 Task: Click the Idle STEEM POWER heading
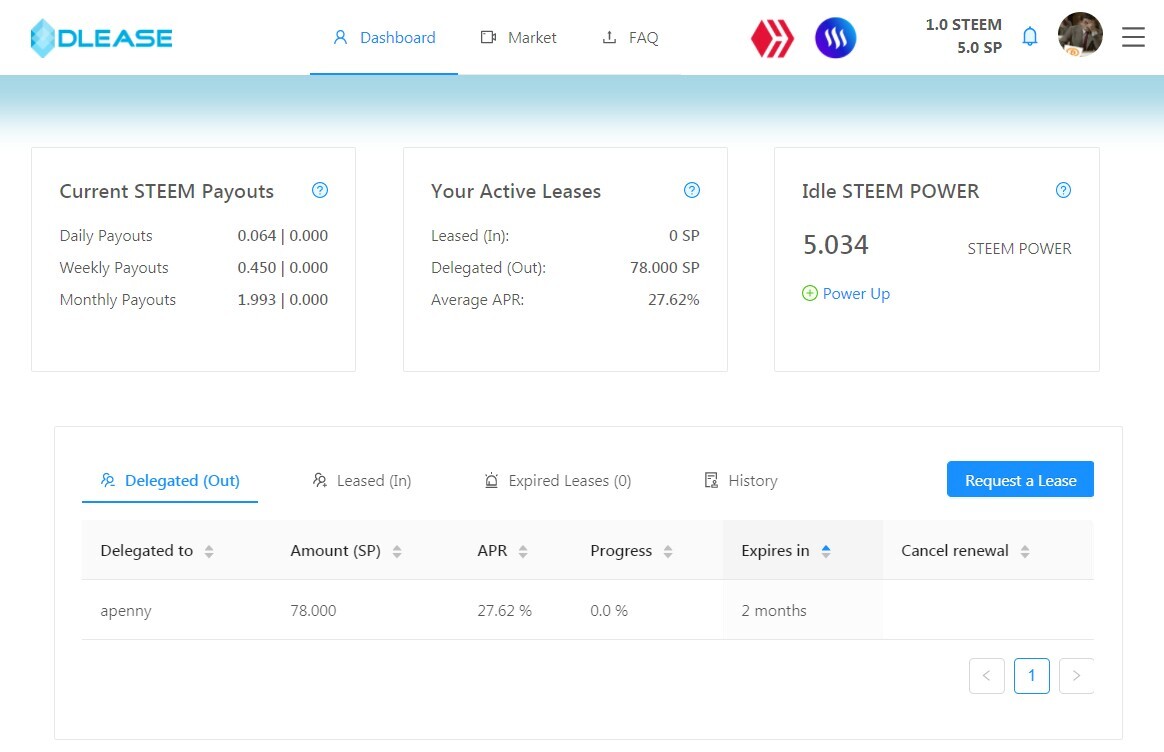pyautogui.click(x=890, y=191)
